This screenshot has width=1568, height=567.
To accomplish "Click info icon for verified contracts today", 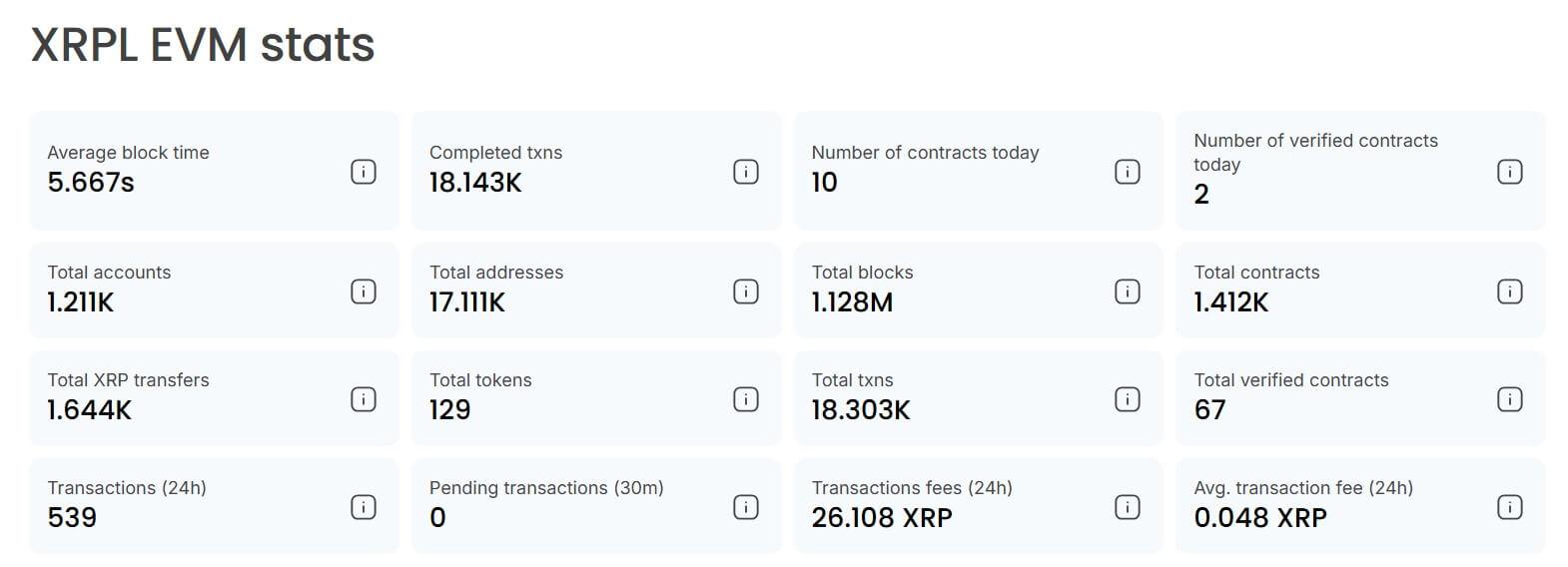I will pos(1510,172).
